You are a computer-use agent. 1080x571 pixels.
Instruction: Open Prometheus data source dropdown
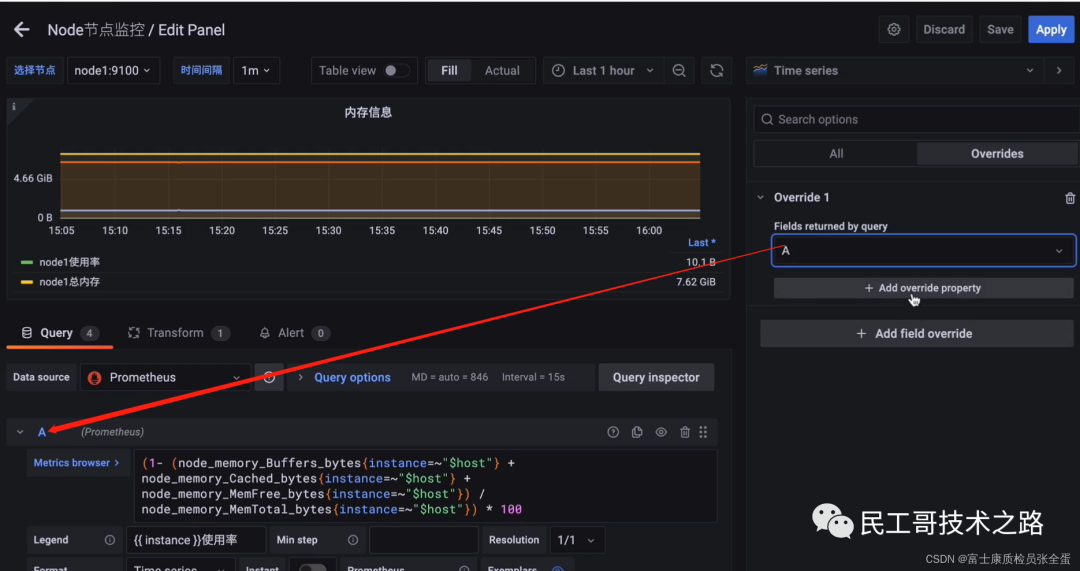coord(165,377)
